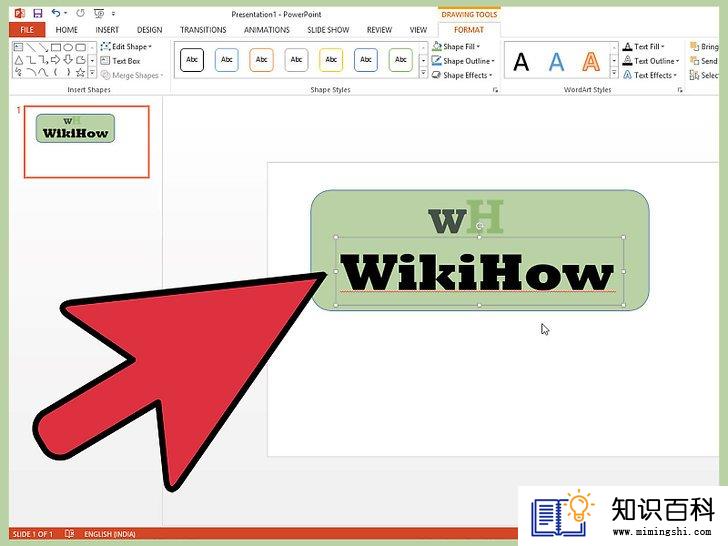Apply the blue A WordArt style

pos(556,61)
